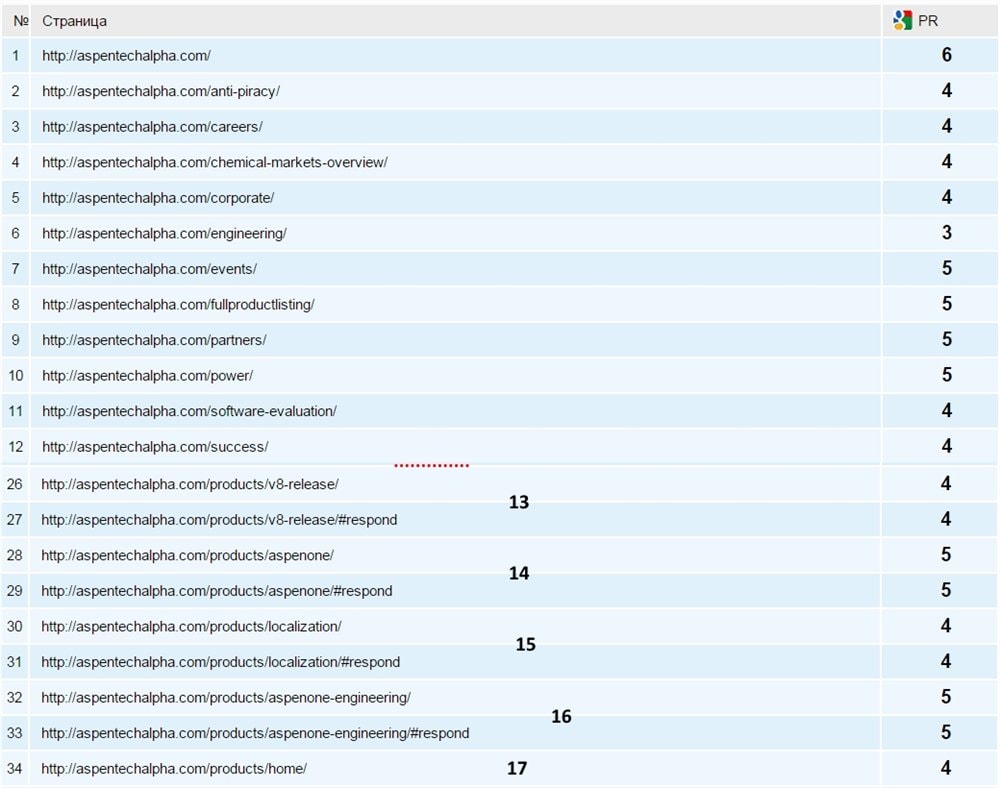Click the Страница column header
1000x788 pixels.
(x=74, y=21)
